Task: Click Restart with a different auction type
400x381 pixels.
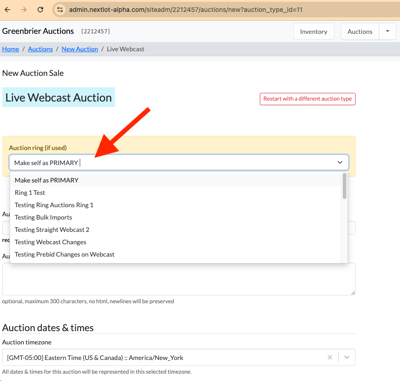Action: coord(308,99)
